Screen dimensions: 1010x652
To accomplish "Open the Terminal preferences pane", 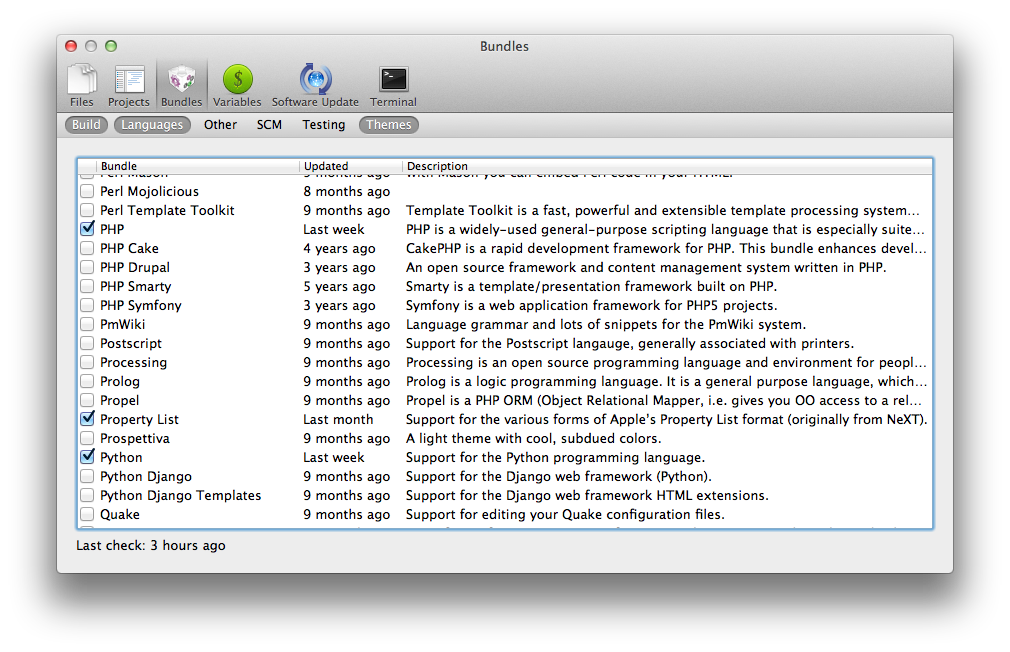I will click(393, 86).
